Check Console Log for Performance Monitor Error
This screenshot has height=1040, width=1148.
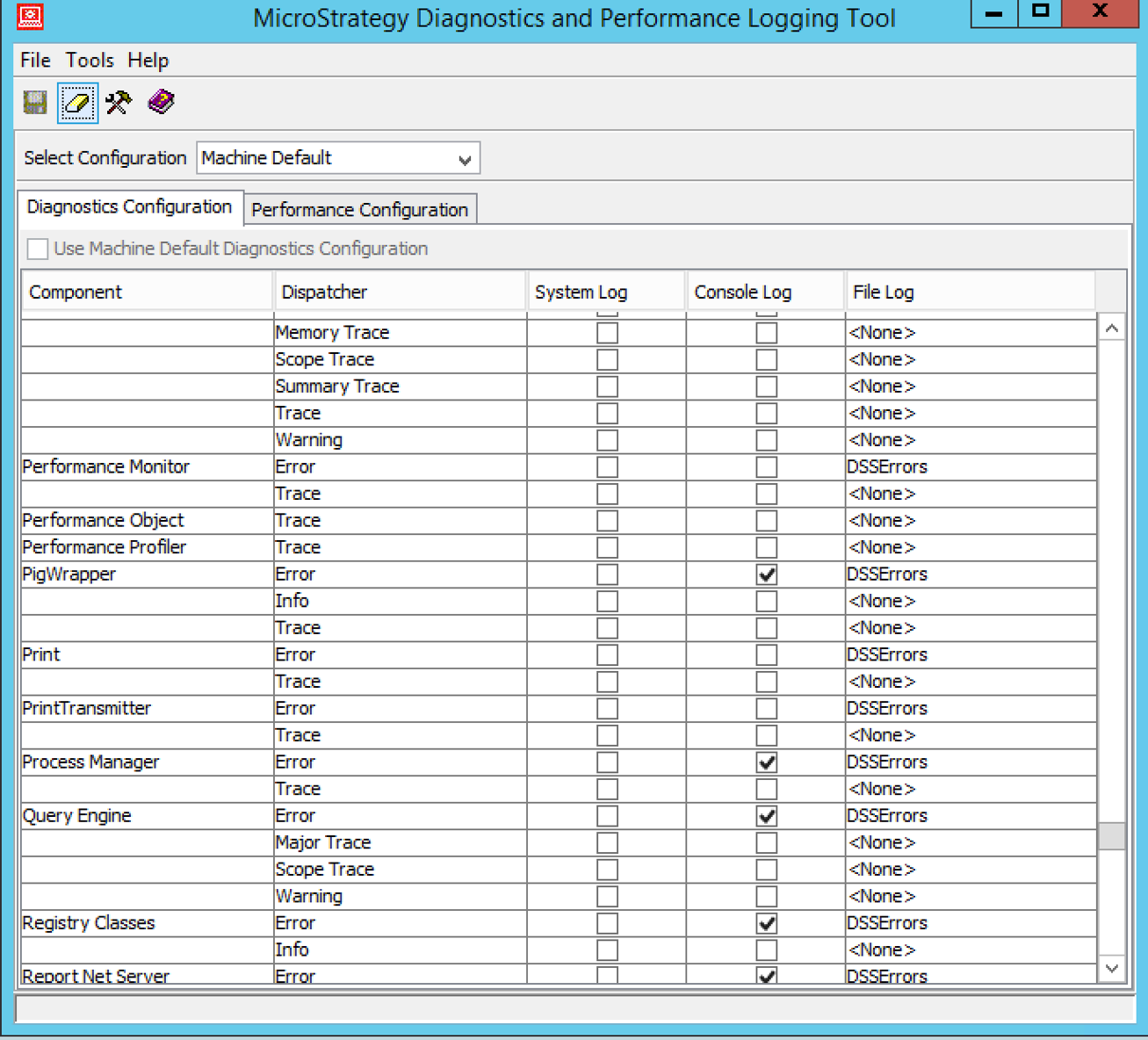pos(766,466)
